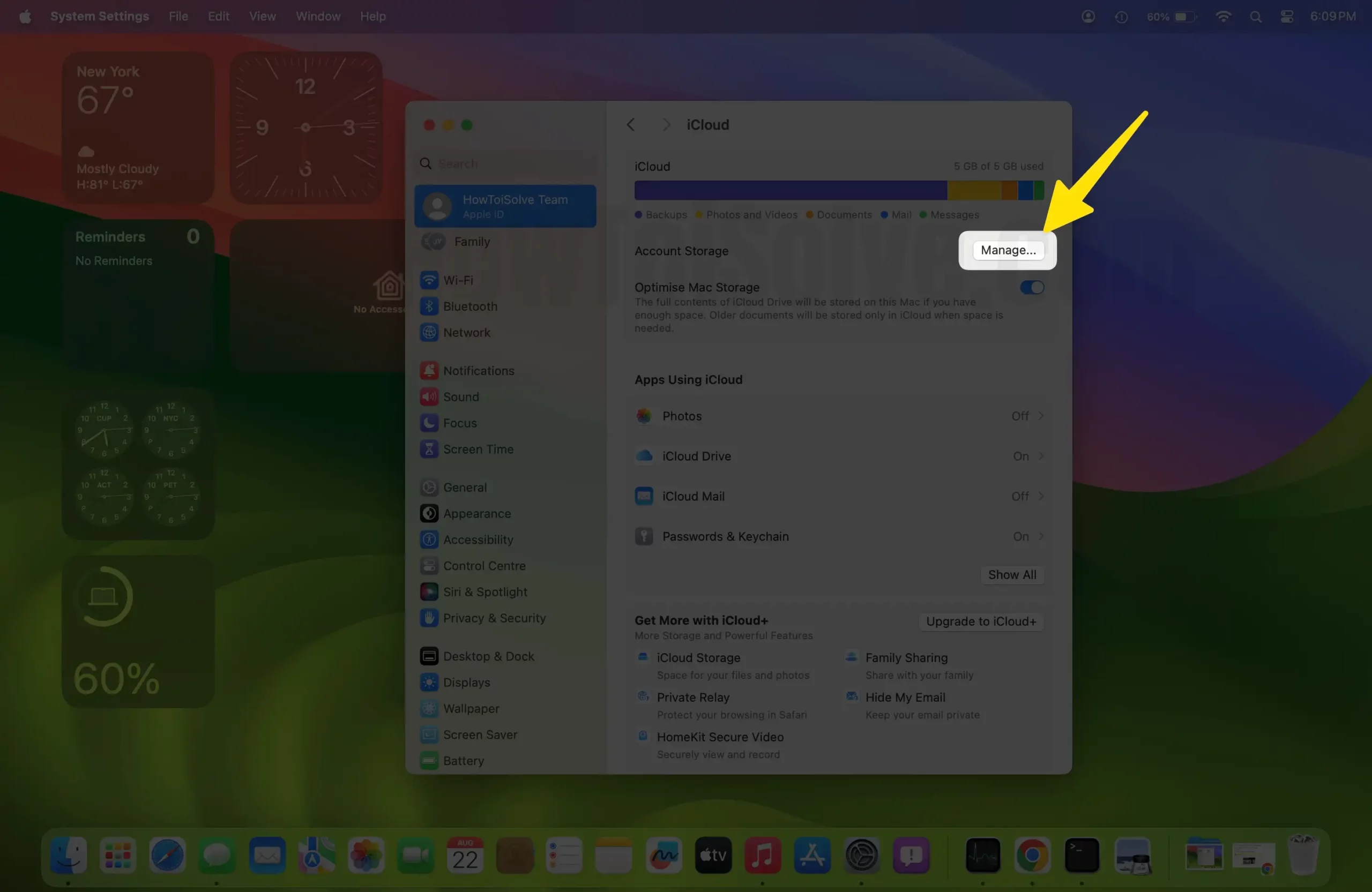This screenshot has width=1372, height=892.
Task: Open Photos iCloud settings chevron
Action: (x=1041, y=415)
